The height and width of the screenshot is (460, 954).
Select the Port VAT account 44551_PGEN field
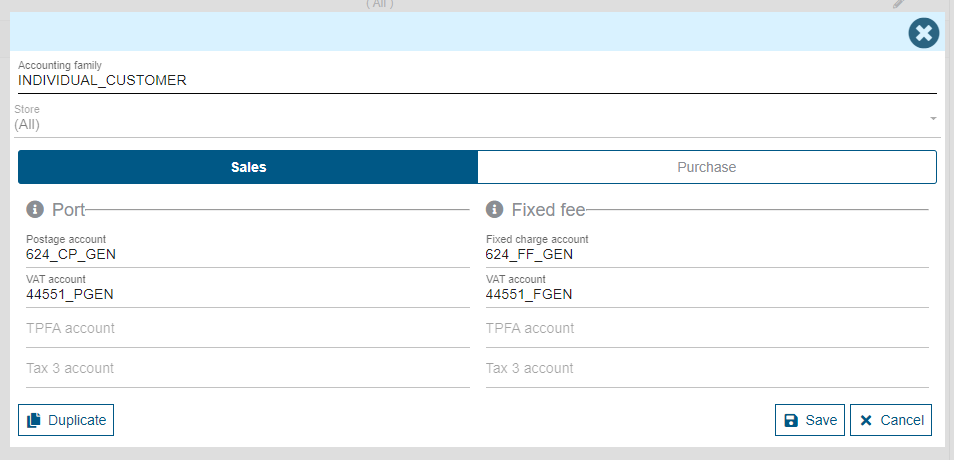pos(247,295)
